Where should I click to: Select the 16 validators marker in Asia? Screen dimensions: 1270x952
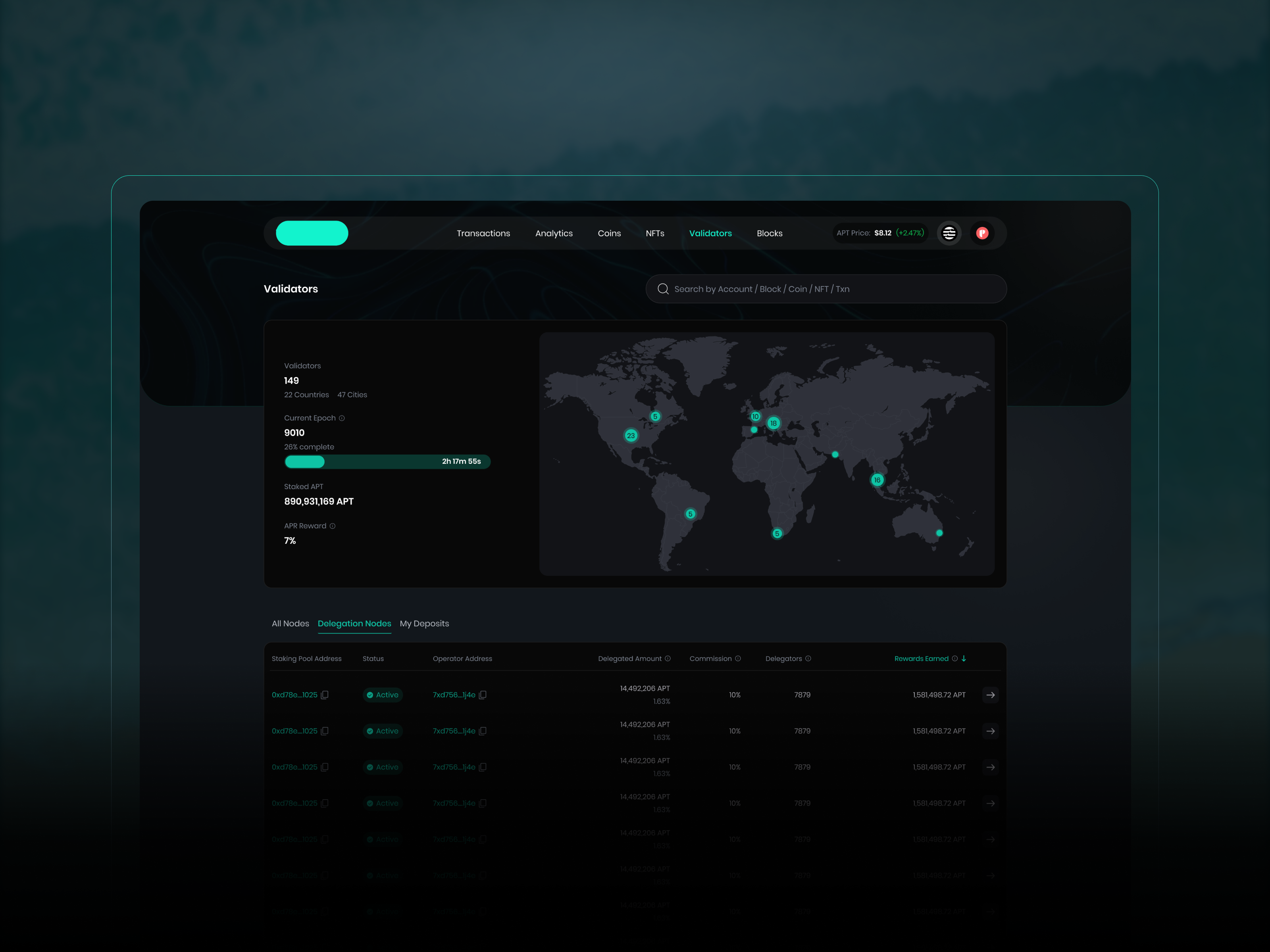point(877,480)
